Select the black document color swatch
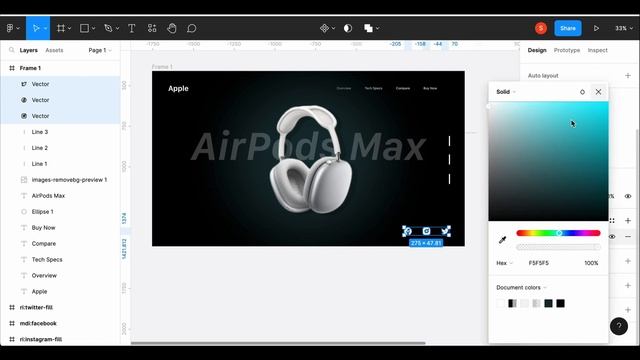The width and height of the screenshot is (640, 360). click(x=560, y=303)
